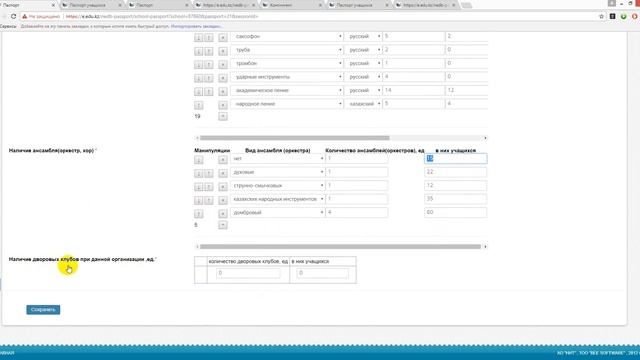Open the казахский language dropdown
The height and width of the screenshot is (360, 640).
pos(363,104)
